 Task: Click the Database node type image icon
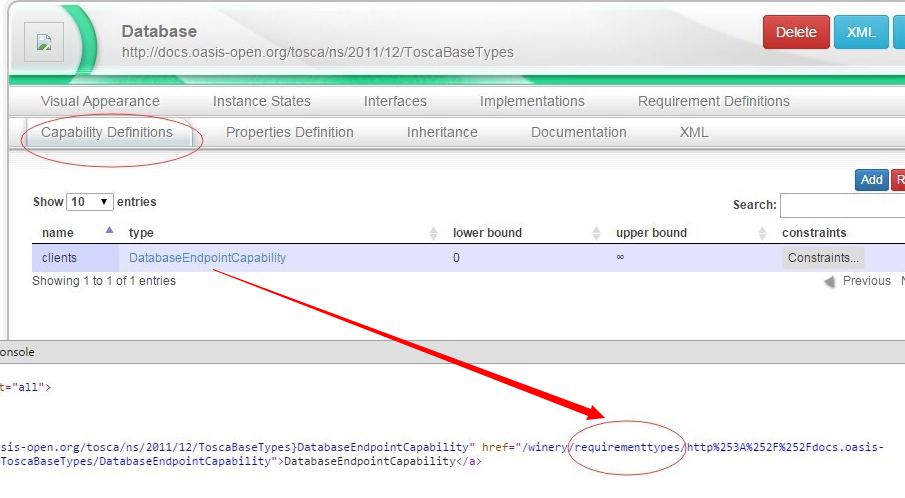[44, 43]
